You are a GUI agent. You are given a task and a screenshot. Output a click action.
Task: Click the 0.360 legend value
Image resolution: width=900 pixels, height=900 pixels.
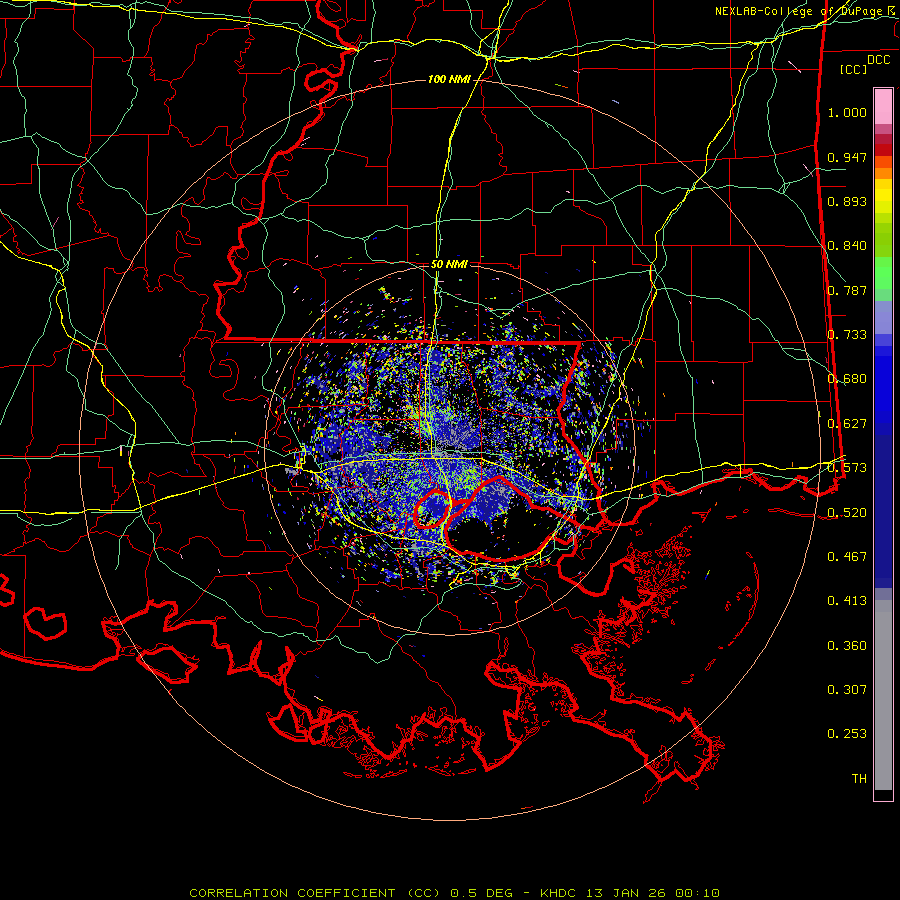pos(847,646)
